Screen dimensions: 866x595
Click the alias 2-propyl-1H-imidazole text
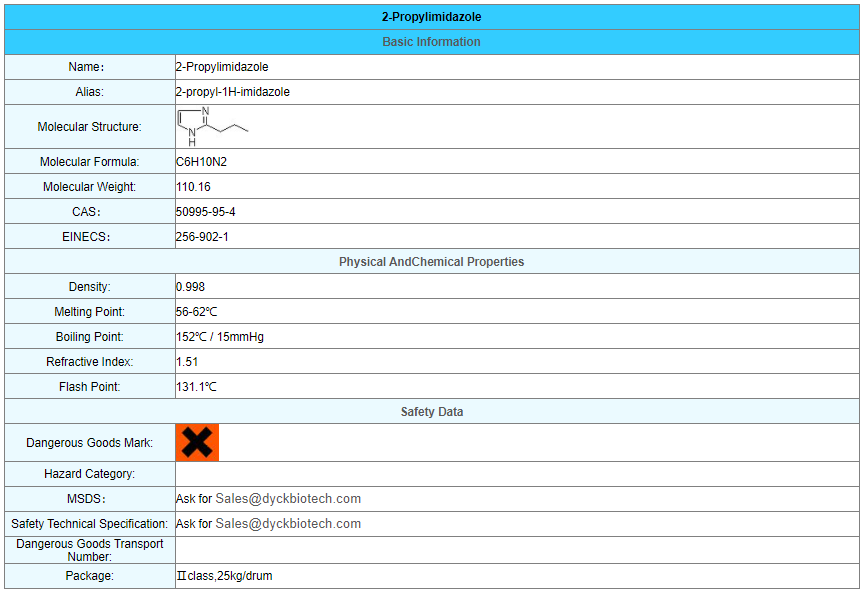[233, 92]
